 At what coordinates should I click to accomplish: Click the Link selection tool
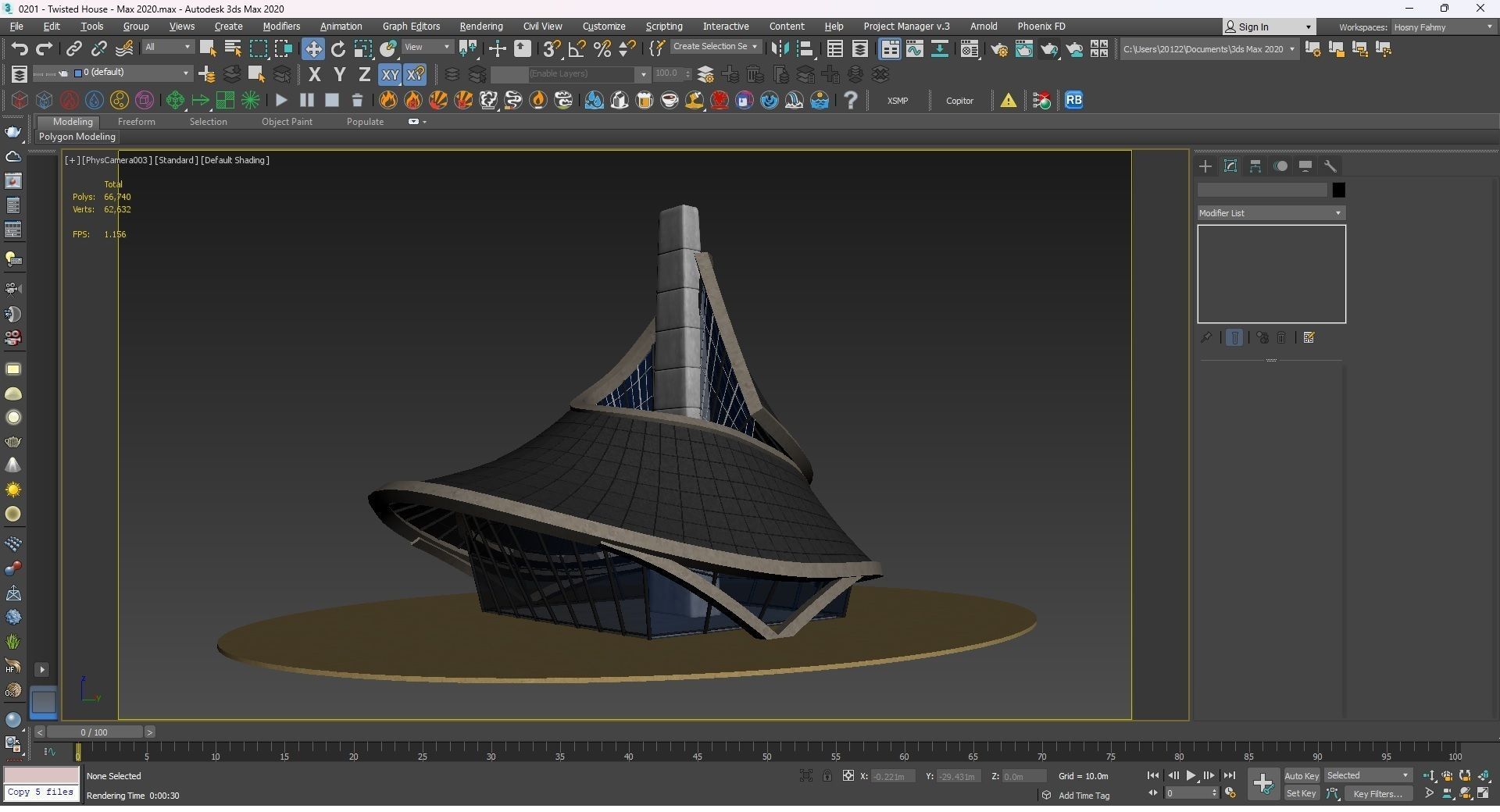[73, 48]
